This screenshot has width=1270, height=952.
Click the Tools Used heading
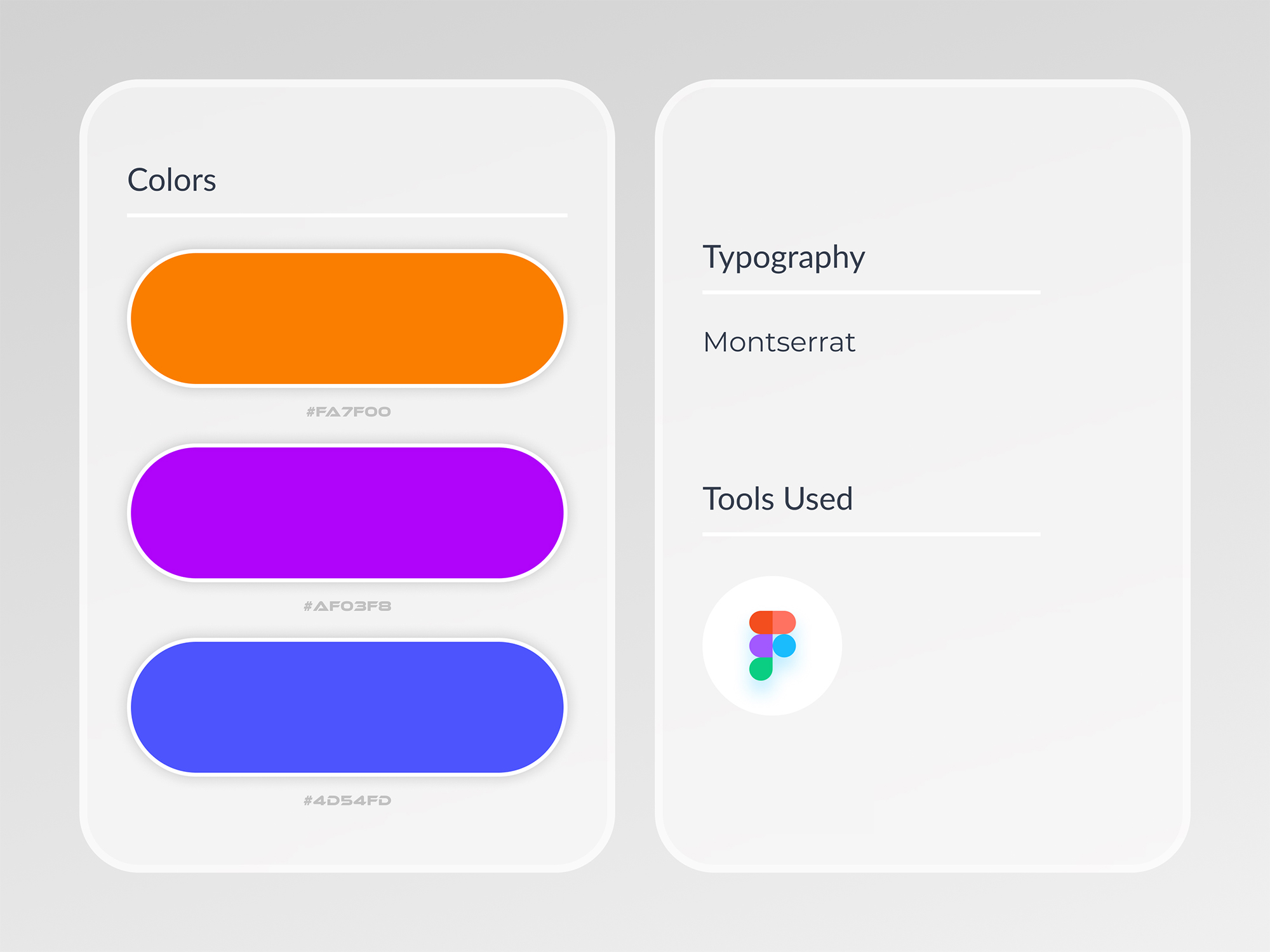[x=777, y=499]
